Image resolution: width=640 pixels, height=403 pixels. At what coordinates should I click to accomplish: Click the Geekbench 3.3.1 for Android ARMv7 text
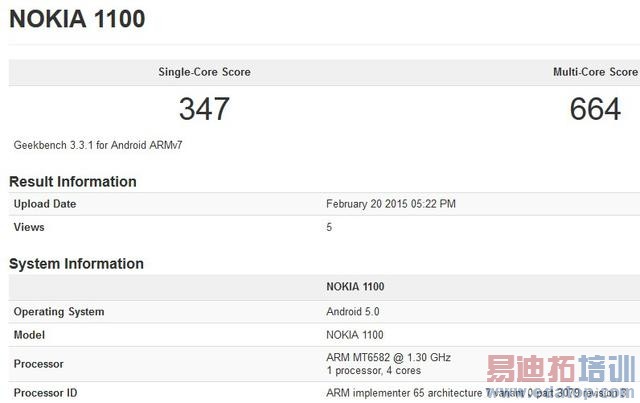(98, 145)
